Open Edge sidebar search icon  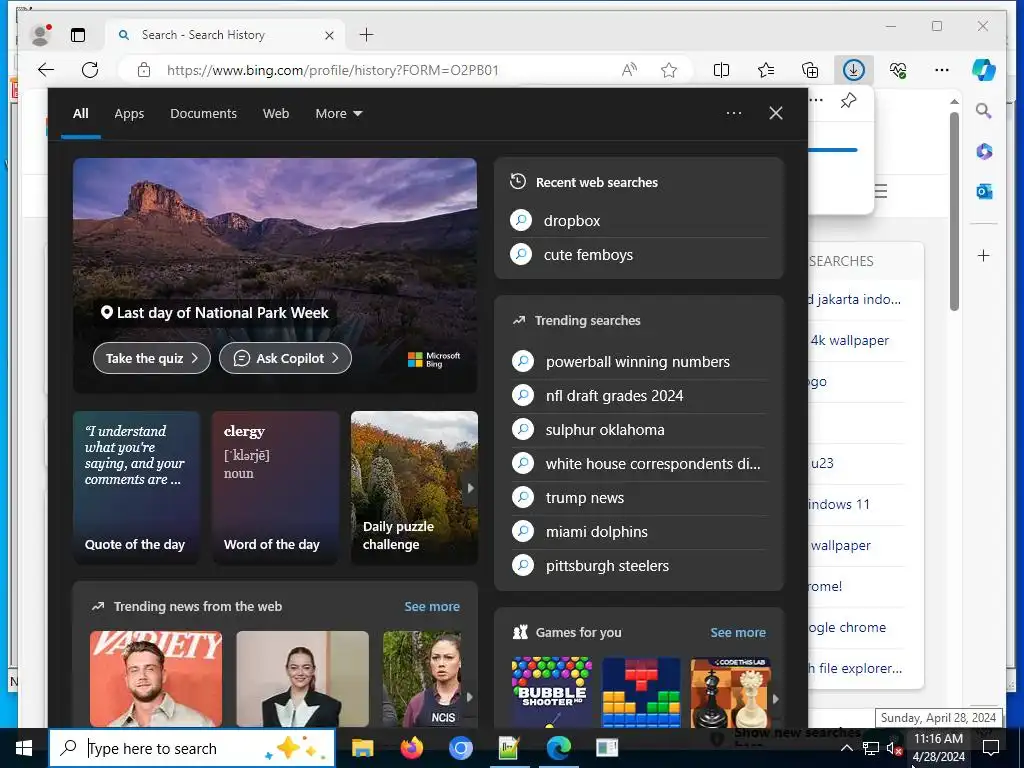coord(984,111)
